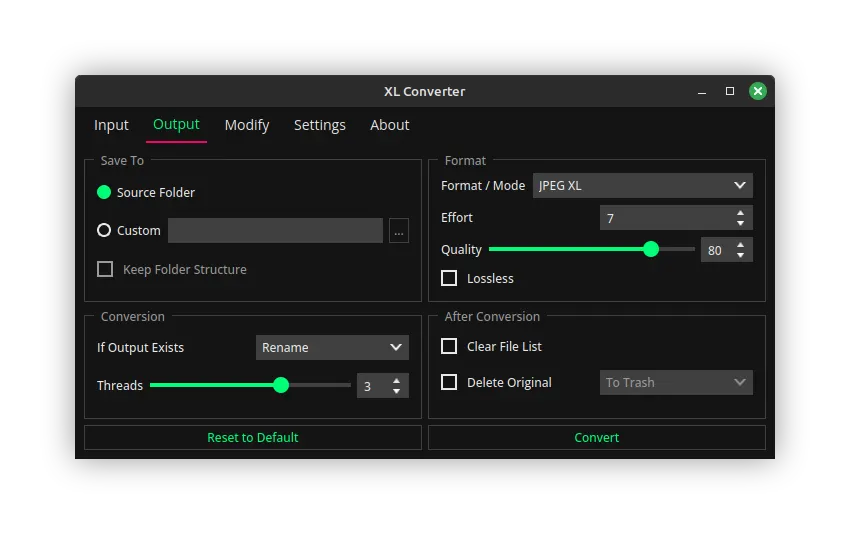Start conversion with the Convert button
850x534 pixels.
(x=597, y=438)
